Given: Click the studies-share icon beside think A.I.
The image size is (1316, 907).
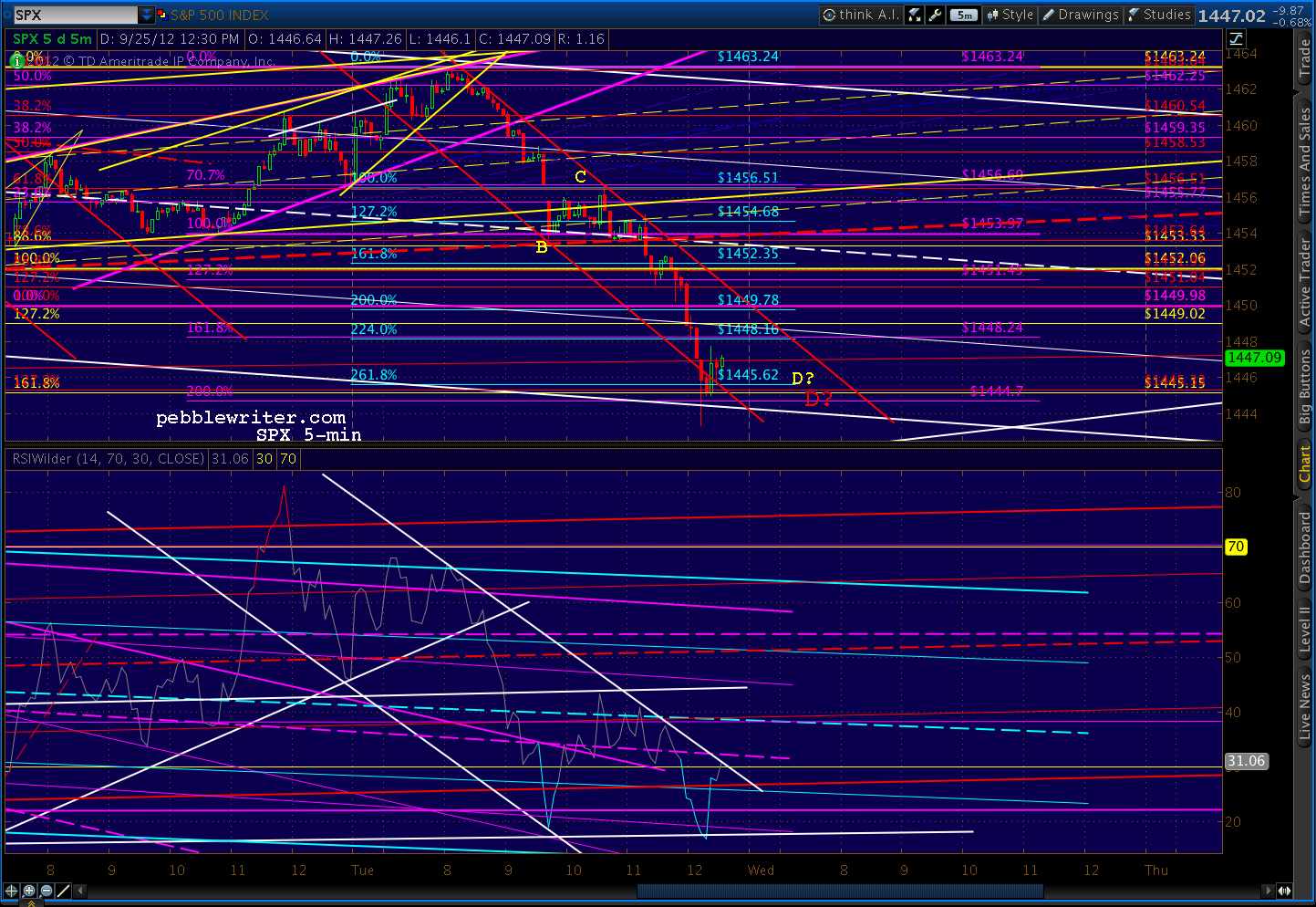Looking at the screenshot, I should tap(914, 15).
